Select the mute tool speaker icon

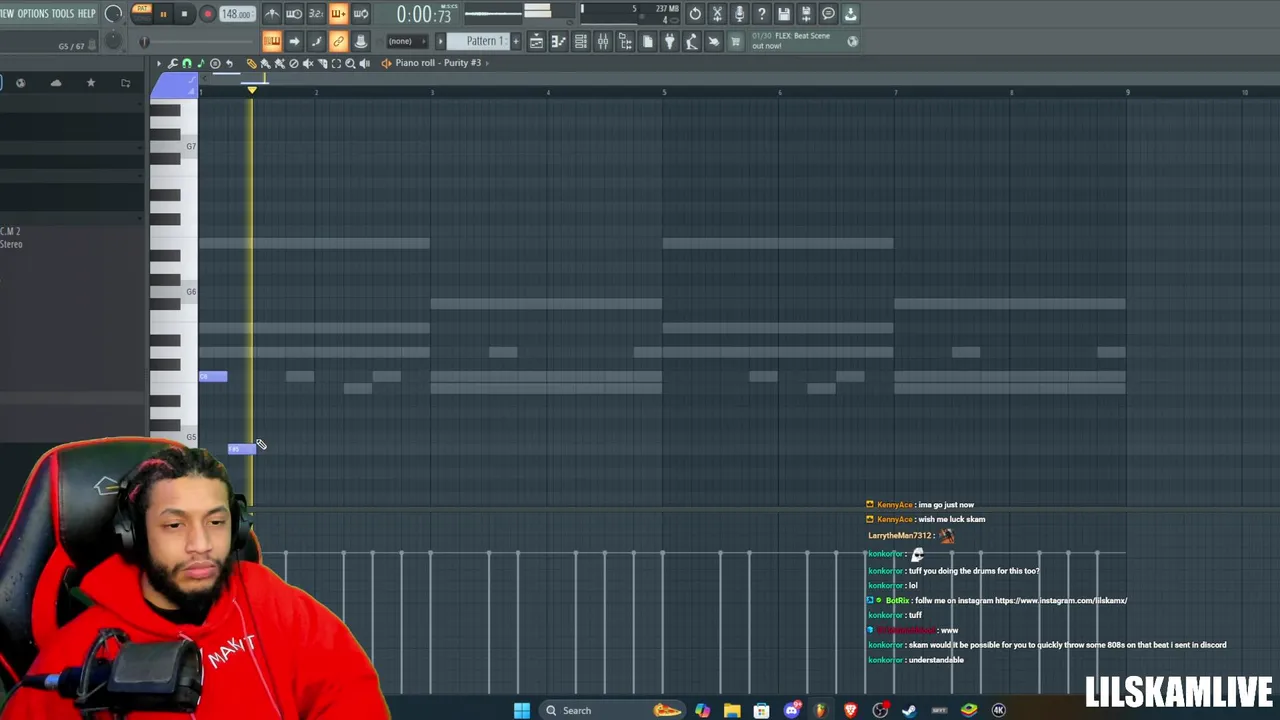coord(308,63)
